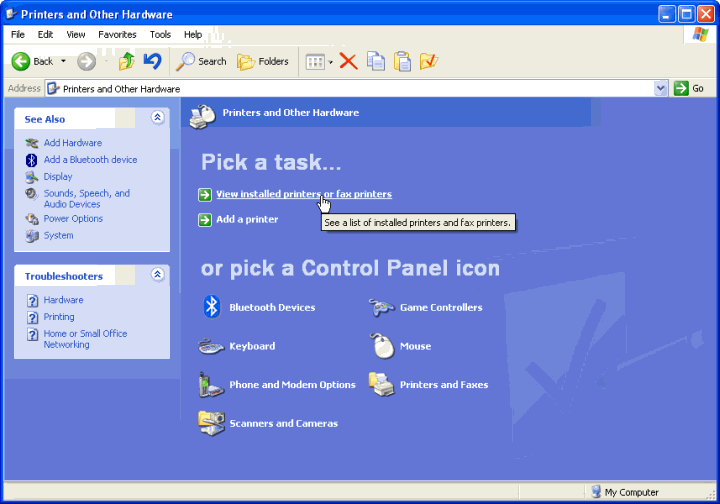Click the Add a printer task
Image resolution: width=720 pixels, height=504 pixels.
247,219
